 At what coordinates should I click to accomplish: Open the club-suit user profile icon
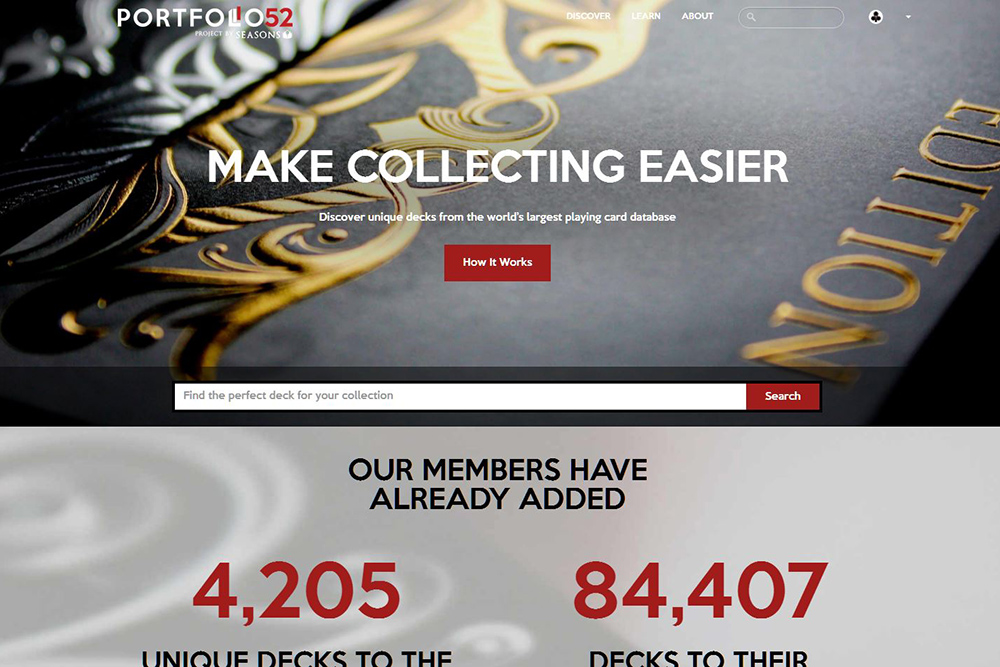point(876,17)
